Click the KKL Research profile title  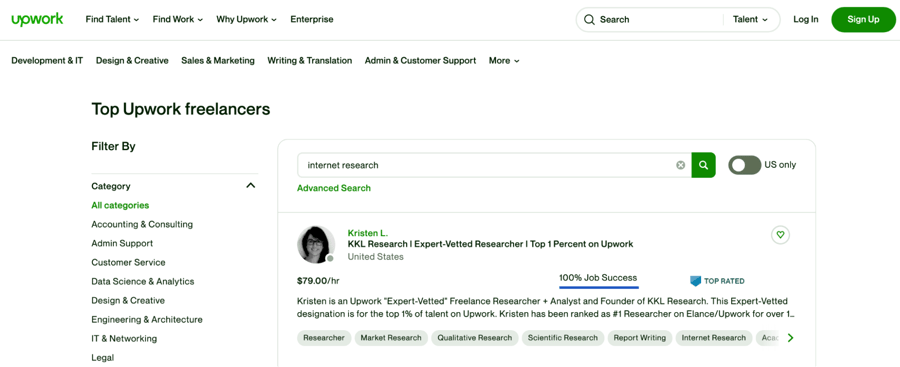point(490,244)
